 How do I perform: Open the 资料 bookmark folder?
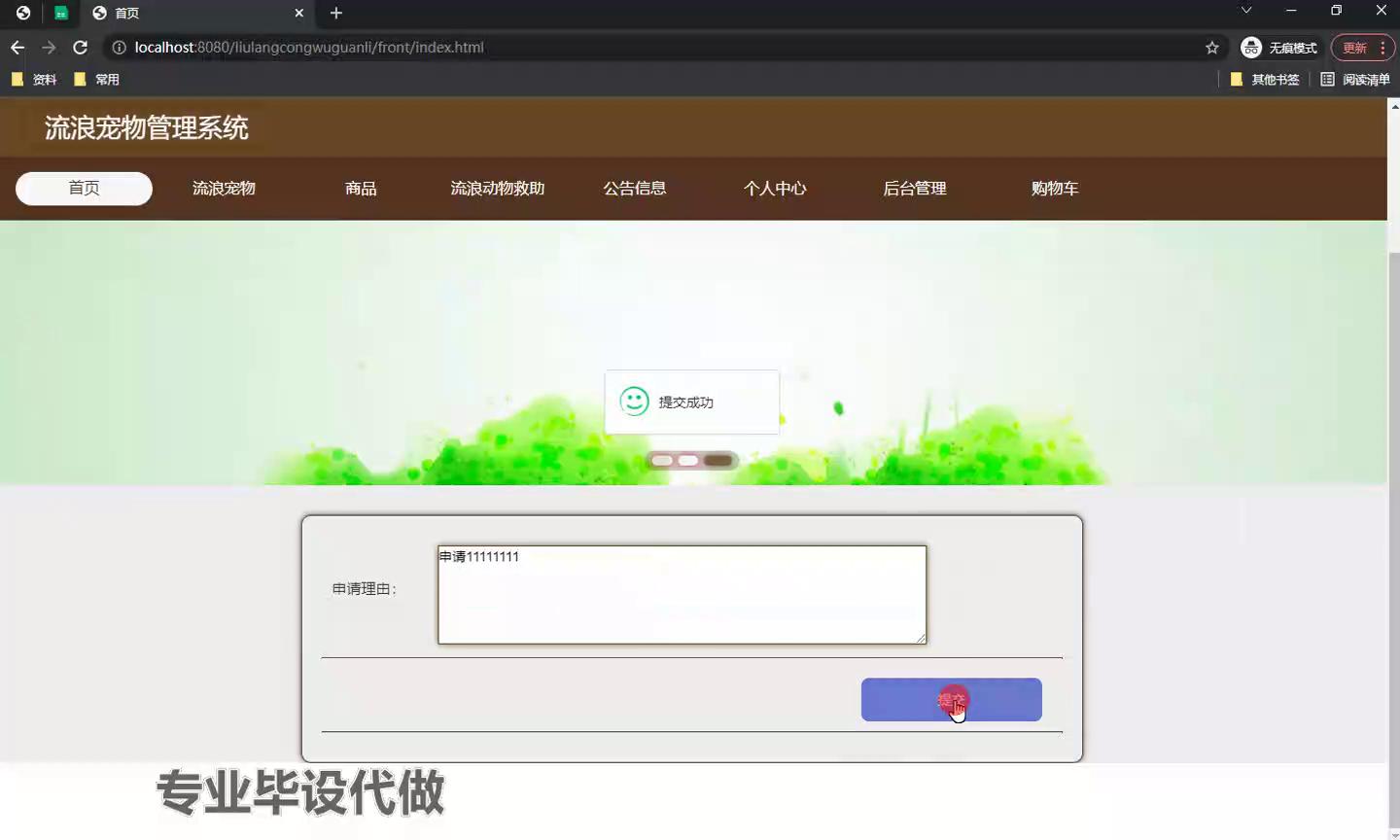(34, 80)
